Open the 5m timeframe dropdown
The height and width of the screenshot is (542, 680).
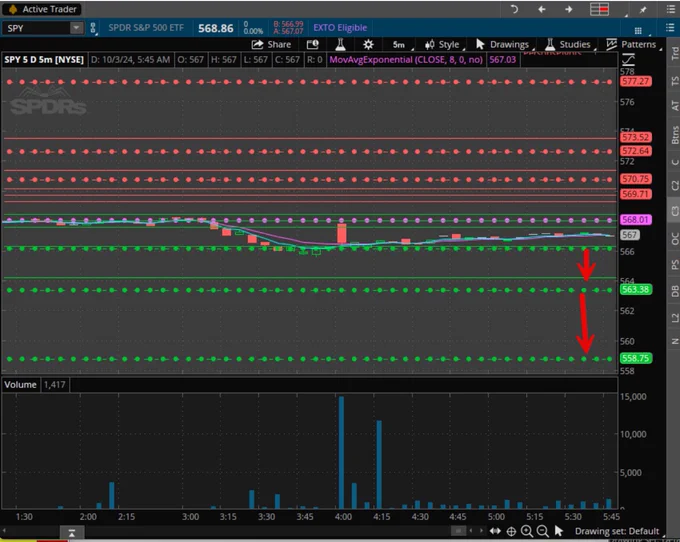(399, 45)
